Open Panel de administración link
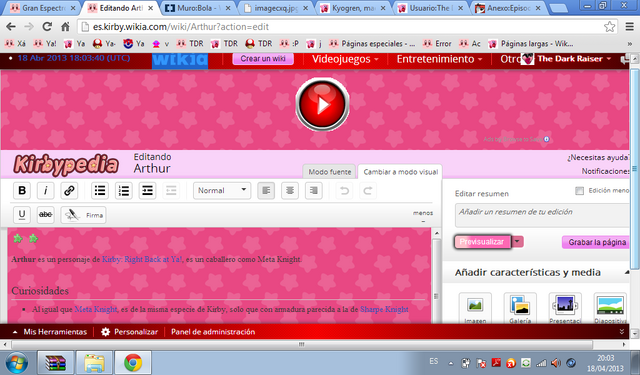 213,332
